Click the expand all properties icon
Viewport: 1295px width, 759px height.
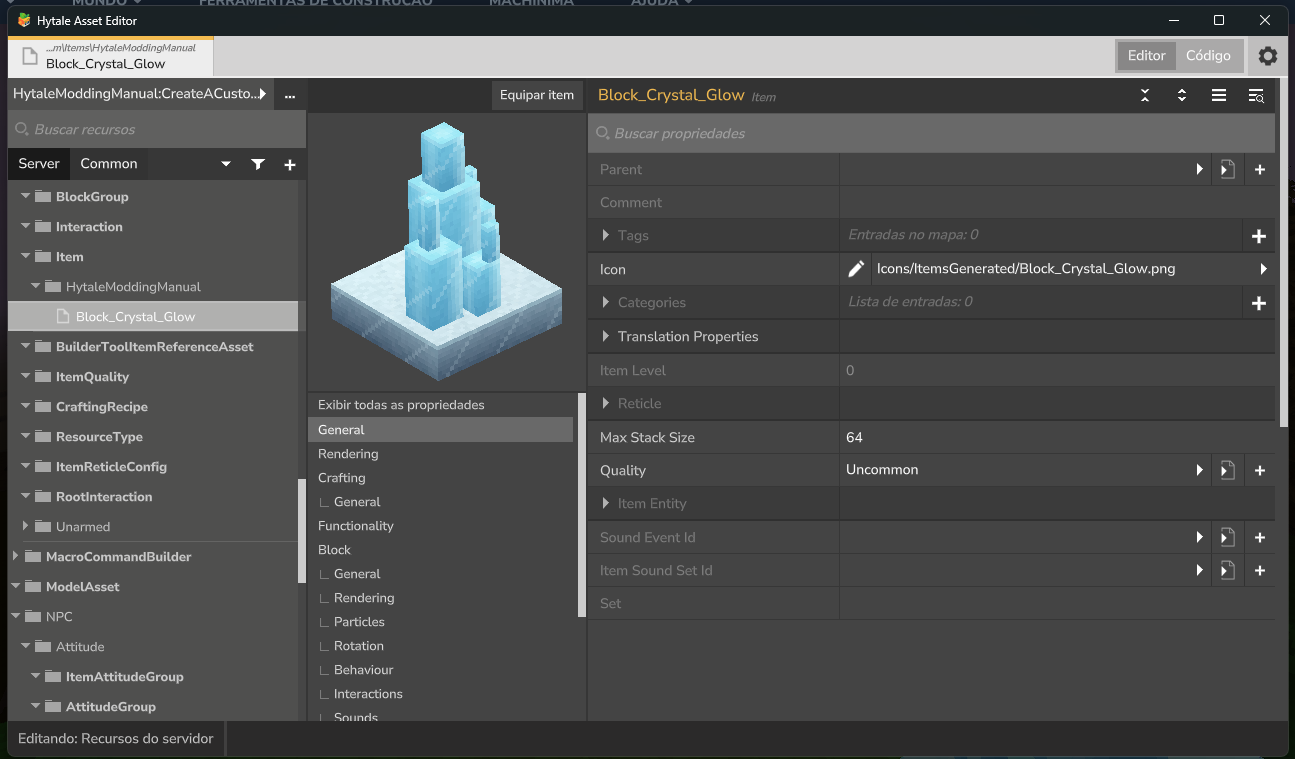tap(1181, 95)
